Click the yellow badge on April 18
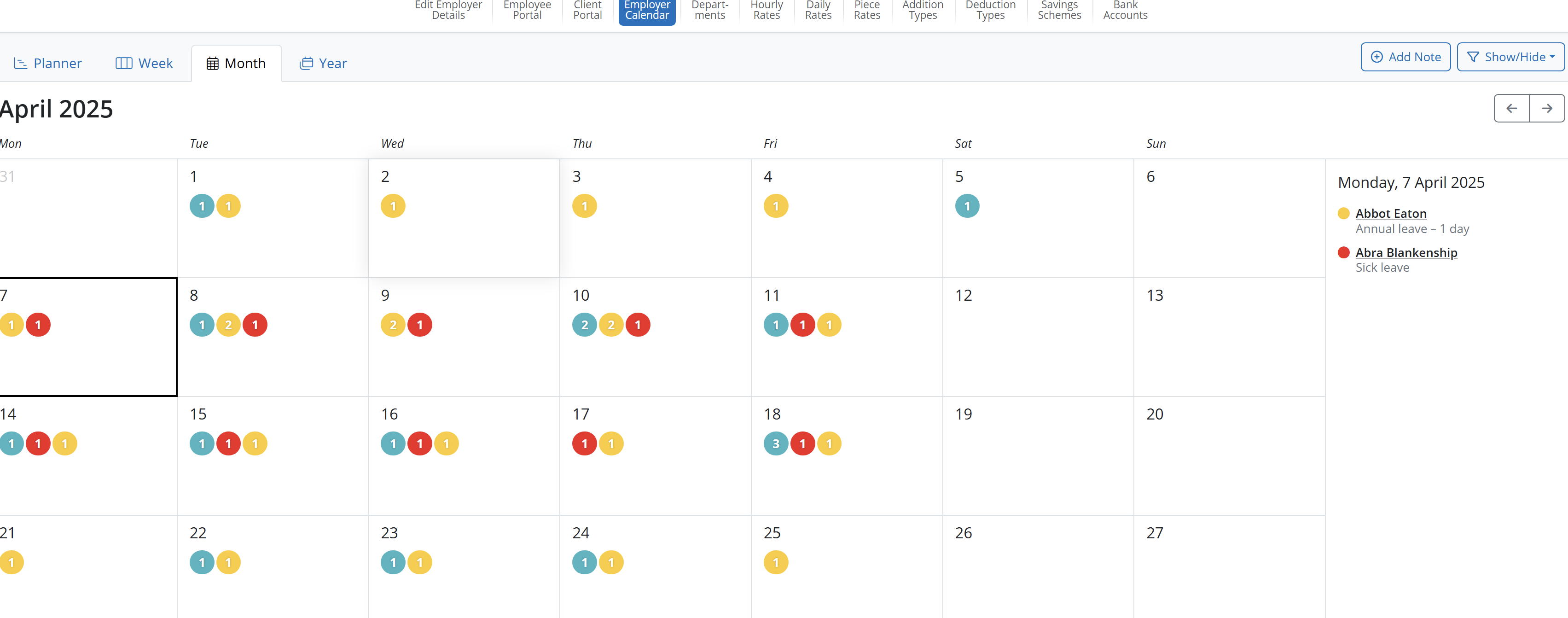Image resolution: width=1568 pixels, height=618 pixels. pos(829,444)
